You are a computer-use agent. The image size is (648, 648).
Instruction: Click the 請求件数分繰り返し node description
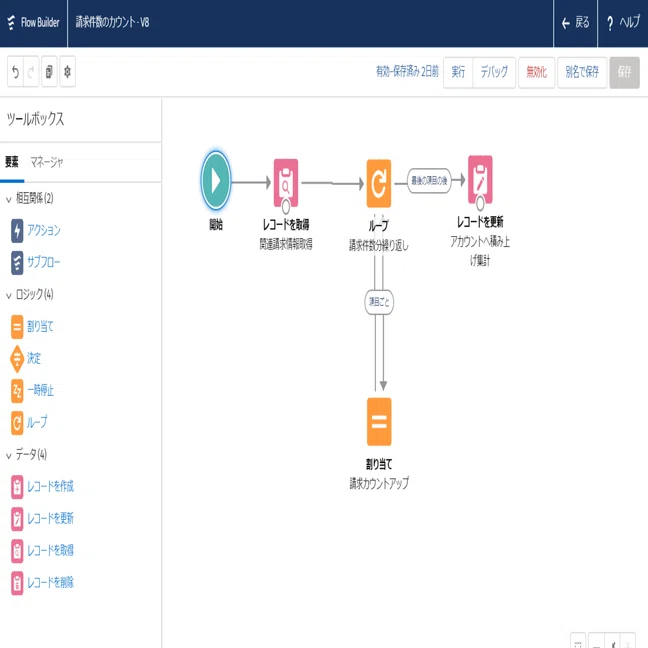(x=379, y=245)
